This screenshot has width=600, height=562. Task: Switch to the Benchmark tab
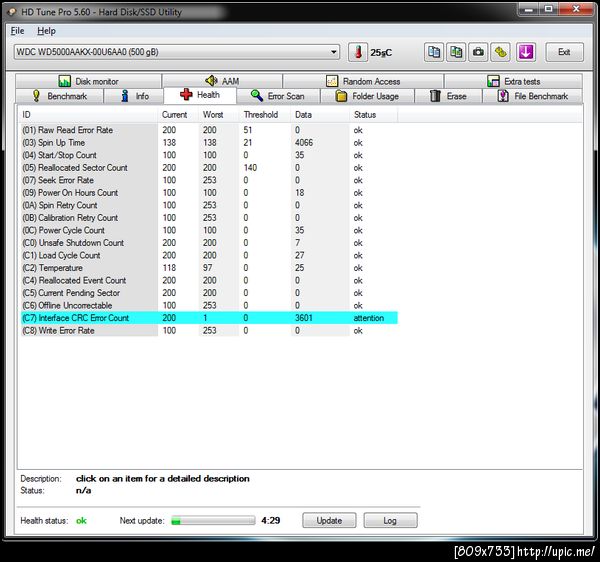[59, 96]
